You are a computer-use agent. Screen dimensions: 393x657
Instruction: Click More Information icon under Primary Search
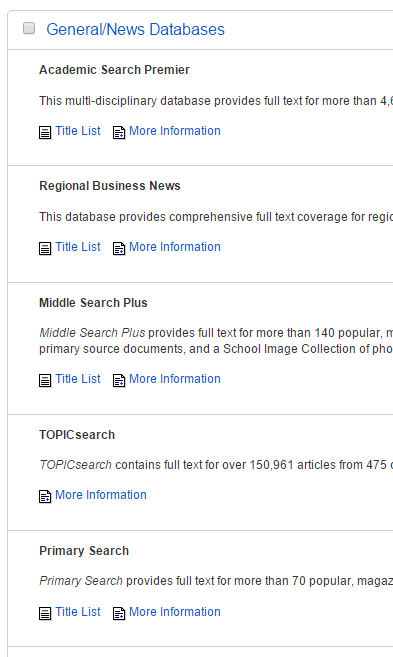(119, 613)
